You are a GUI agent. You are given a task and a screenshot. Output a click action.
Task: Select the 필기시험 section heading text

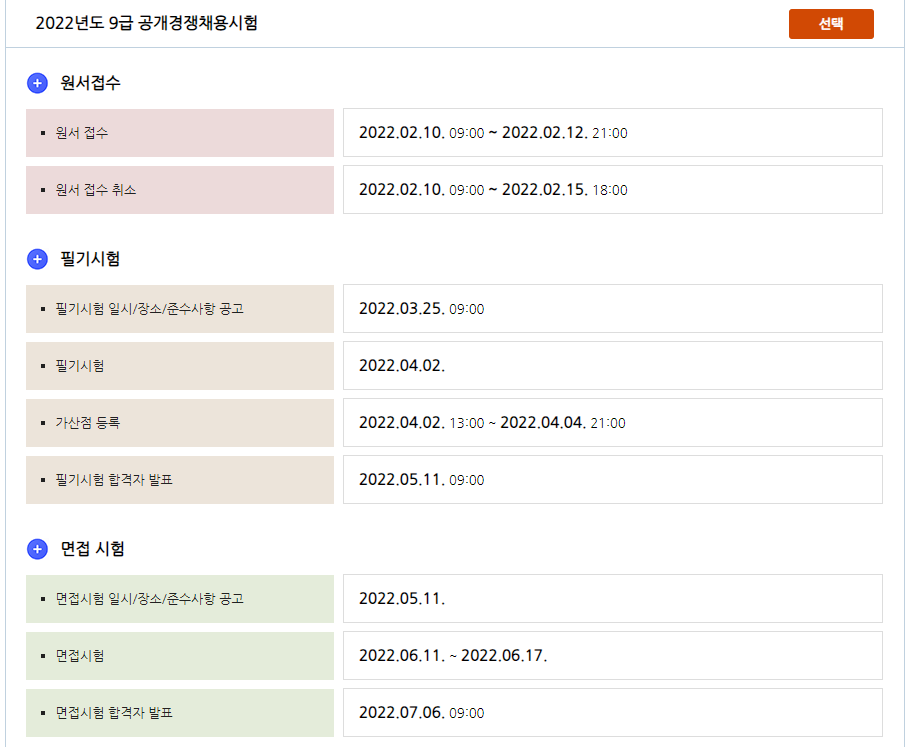click(91, 259)
